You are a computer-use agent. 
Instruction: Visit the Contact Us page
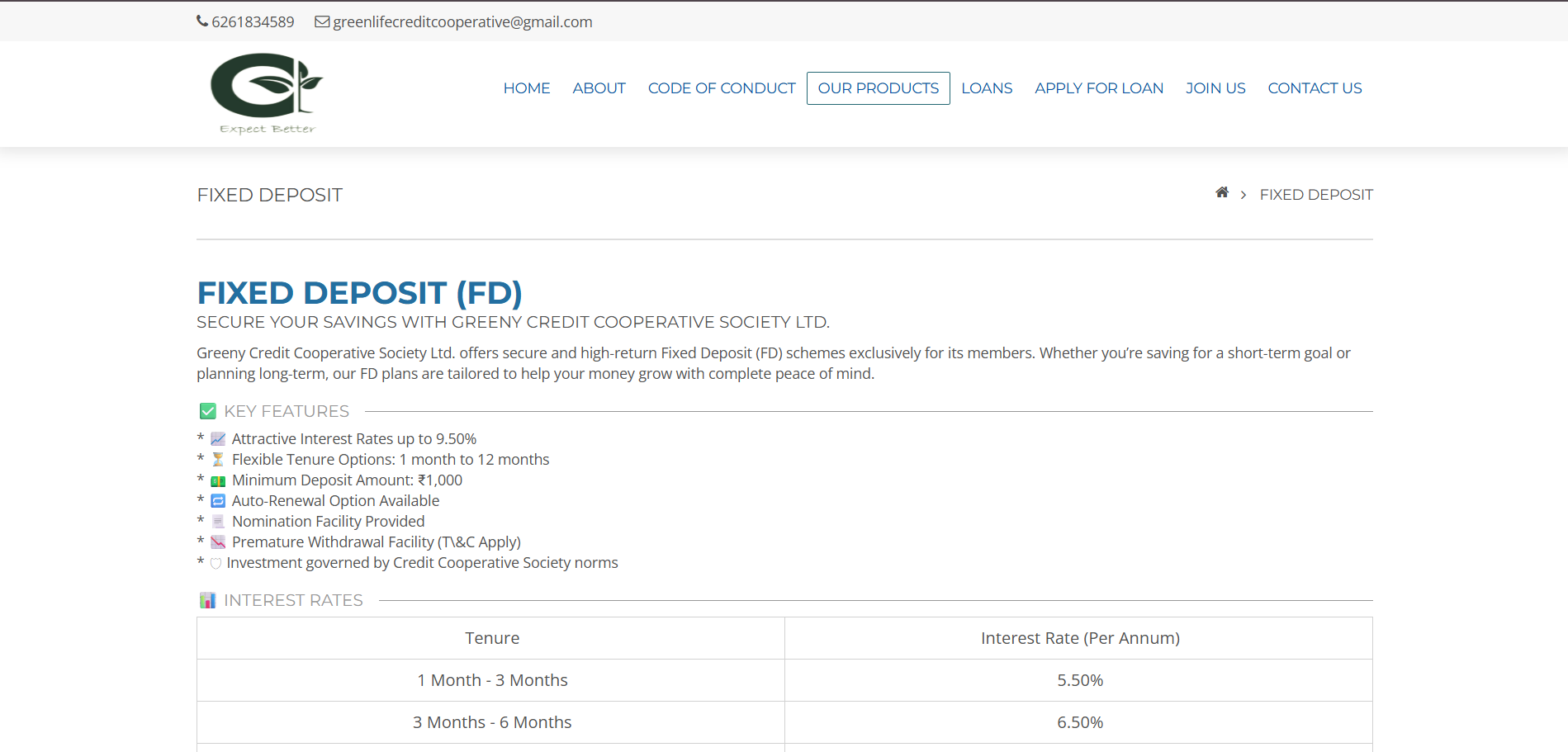tap(1315, 88)
